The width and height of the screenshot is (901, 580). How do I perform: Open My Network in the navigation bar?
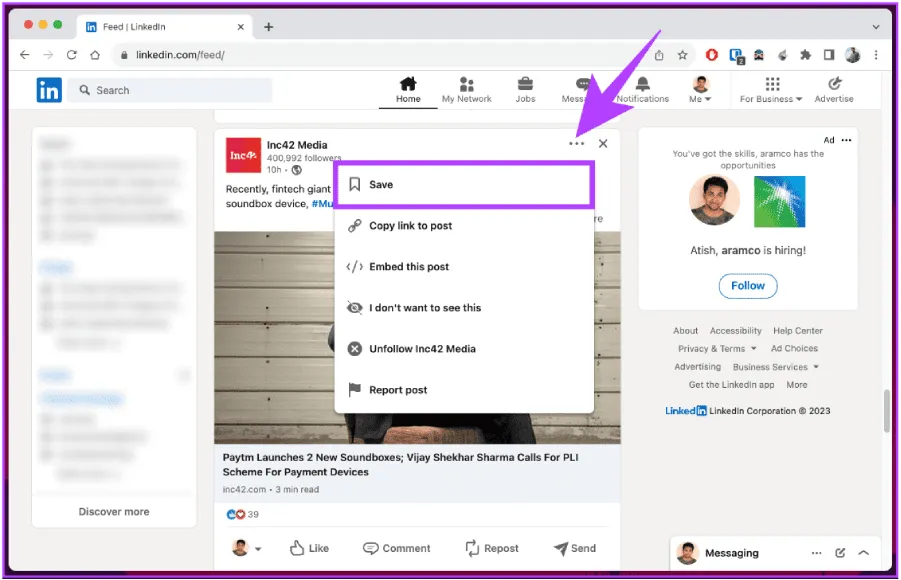pyautogui.click(x=467, y=89)
